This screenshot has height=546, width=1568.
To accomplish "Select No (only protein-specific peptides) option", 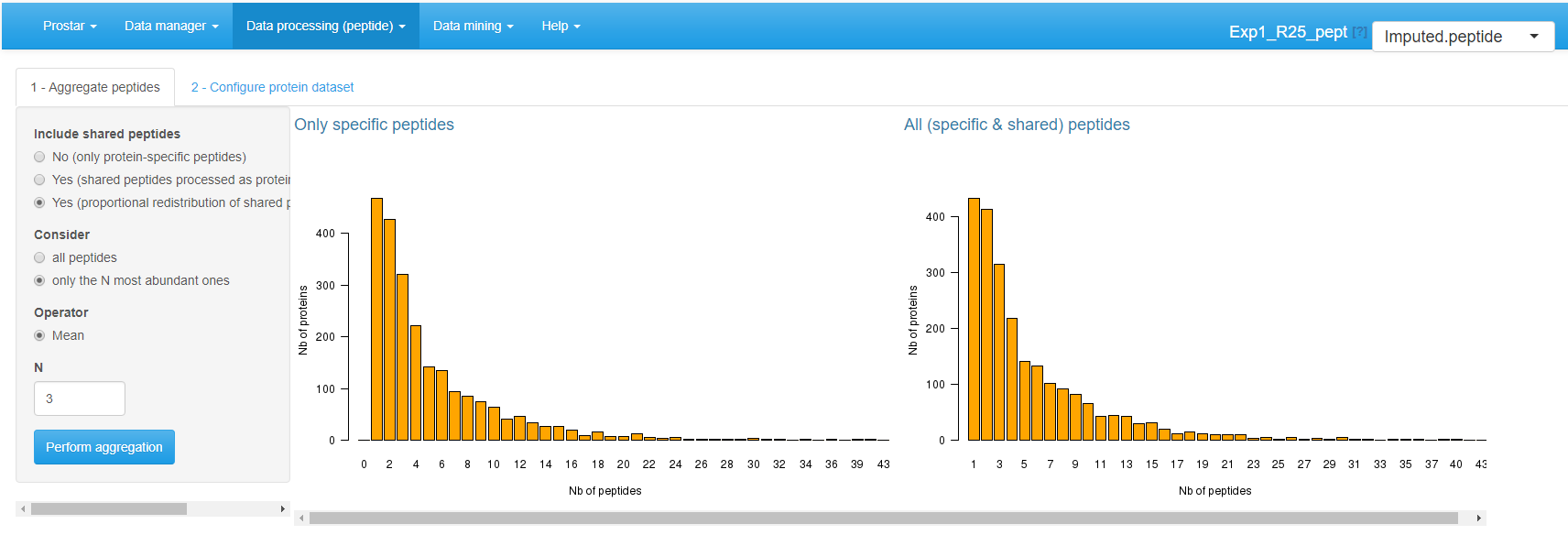I will [x=39, y=157].
